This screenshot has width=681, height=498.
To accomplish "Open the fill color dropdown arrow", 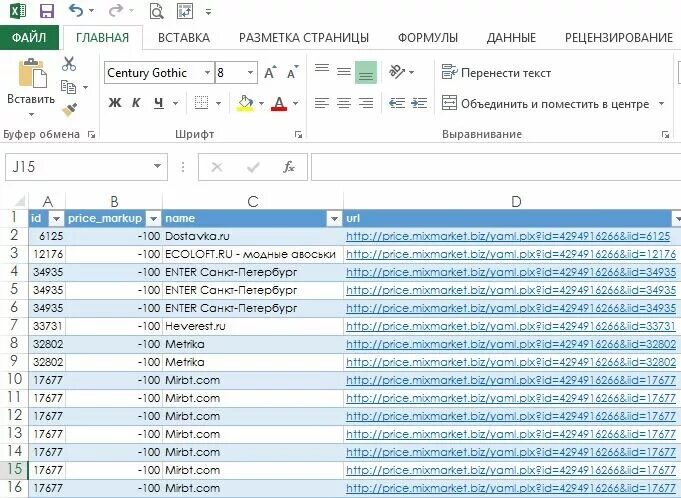I will point(261,103).
